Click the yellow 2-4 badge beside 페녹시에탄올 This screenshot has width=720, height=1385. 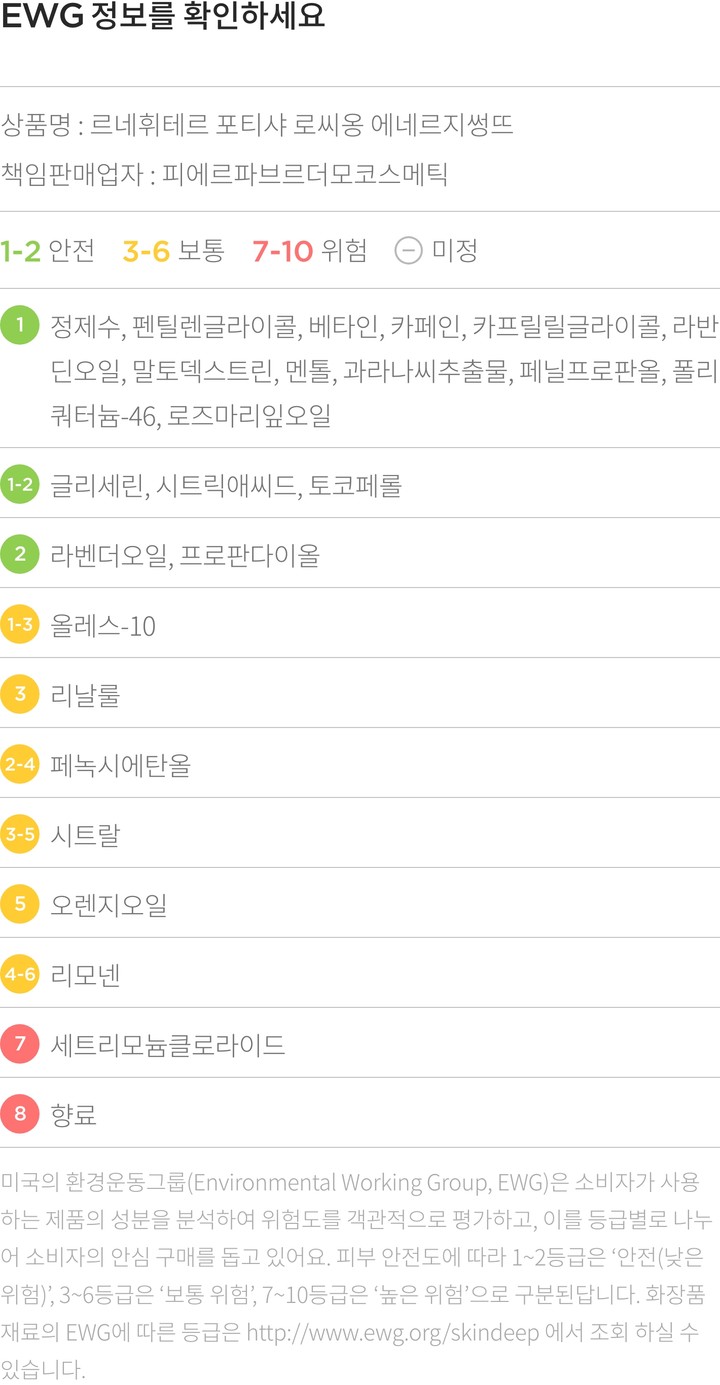click(20, 765)
